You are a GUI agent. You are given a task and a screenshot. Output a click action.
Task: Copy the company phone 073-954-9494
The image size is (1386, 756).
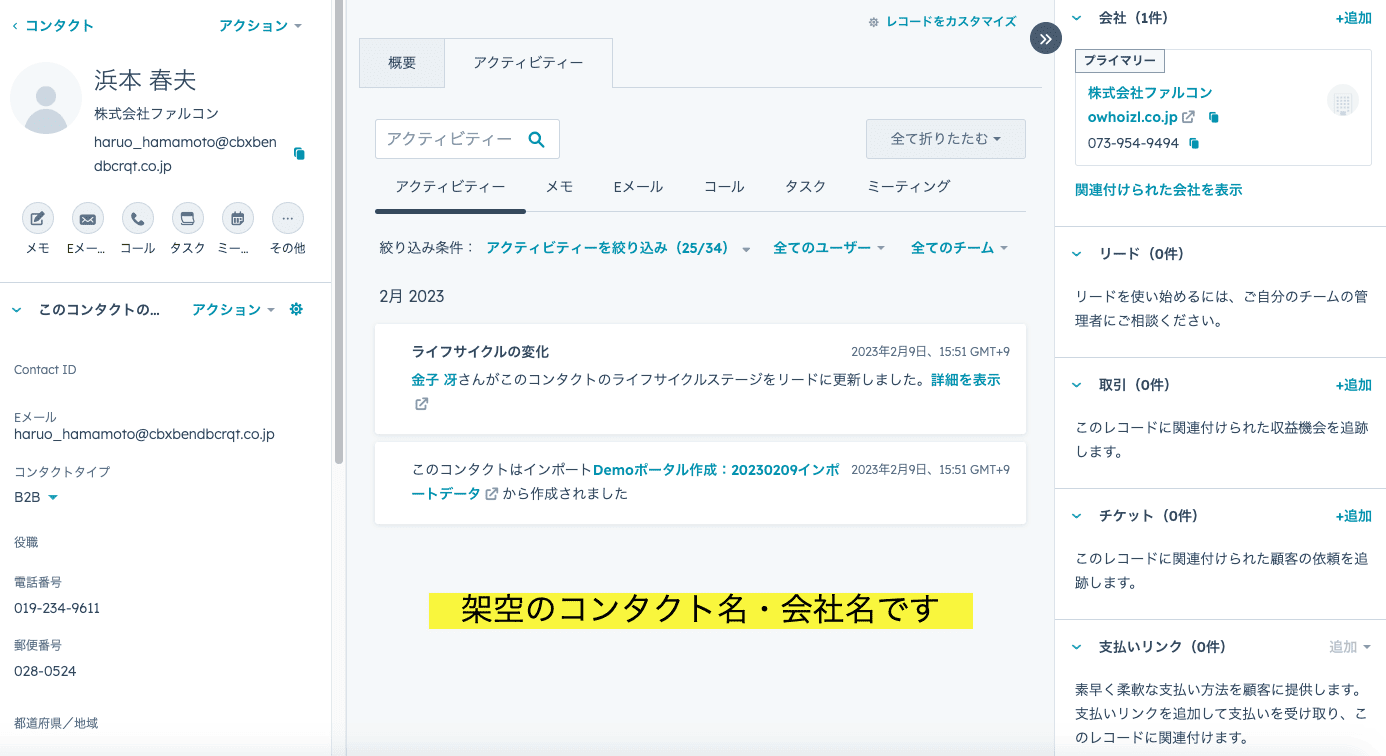click(x=1193, y=143)
